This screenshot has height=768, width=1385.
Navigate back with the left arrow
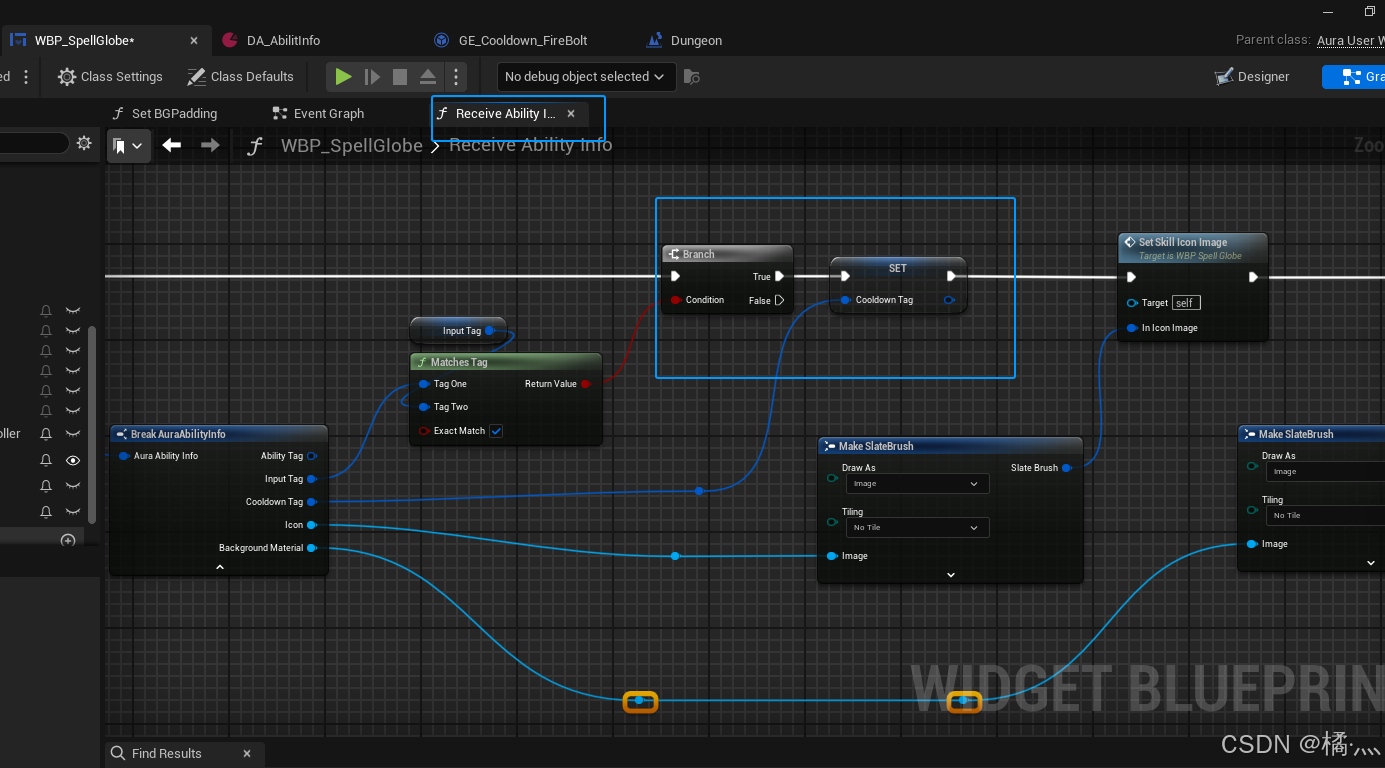click(172, 146)
